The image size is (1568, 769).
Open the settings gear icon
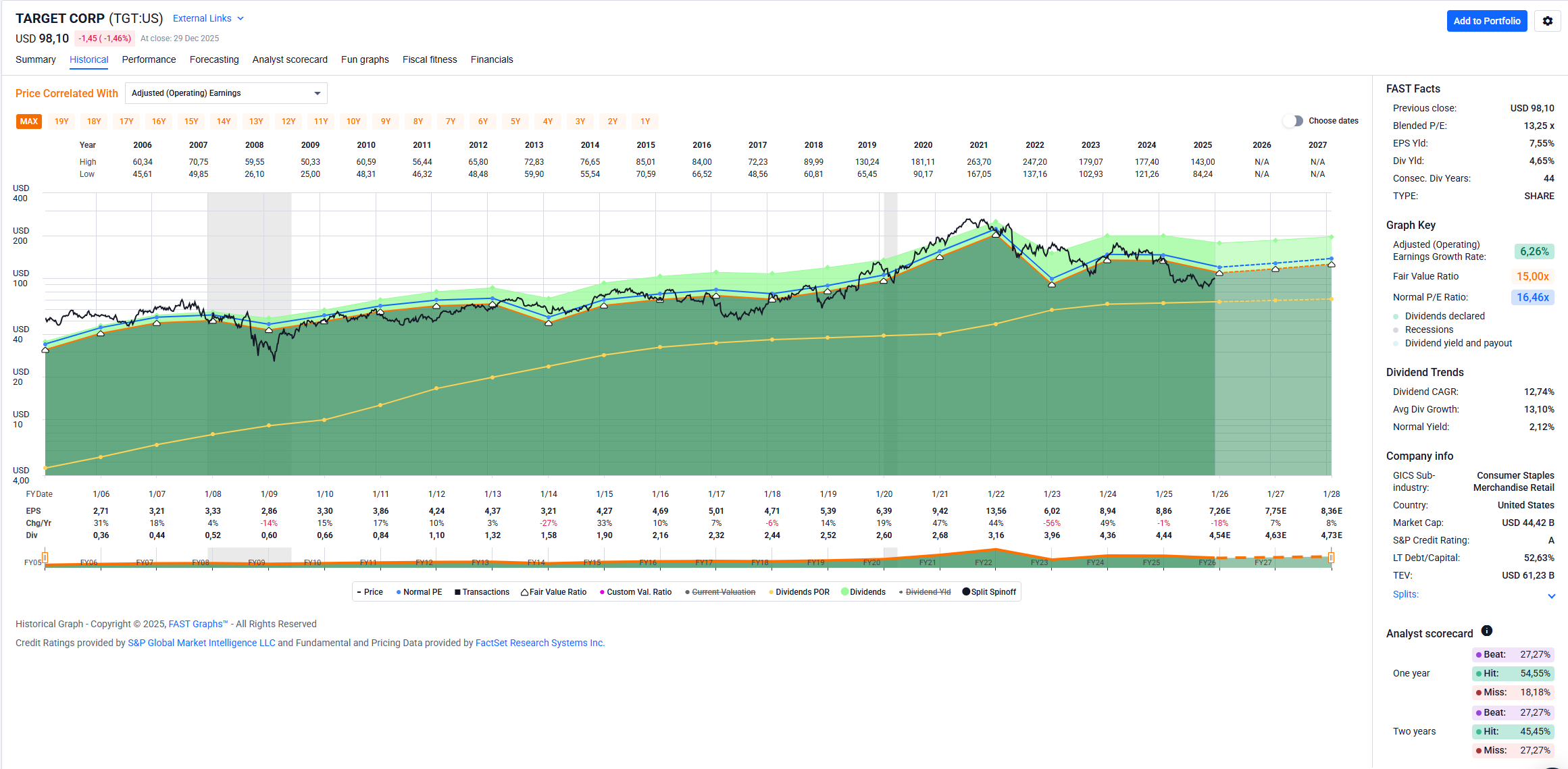[x=1547, y=21]
